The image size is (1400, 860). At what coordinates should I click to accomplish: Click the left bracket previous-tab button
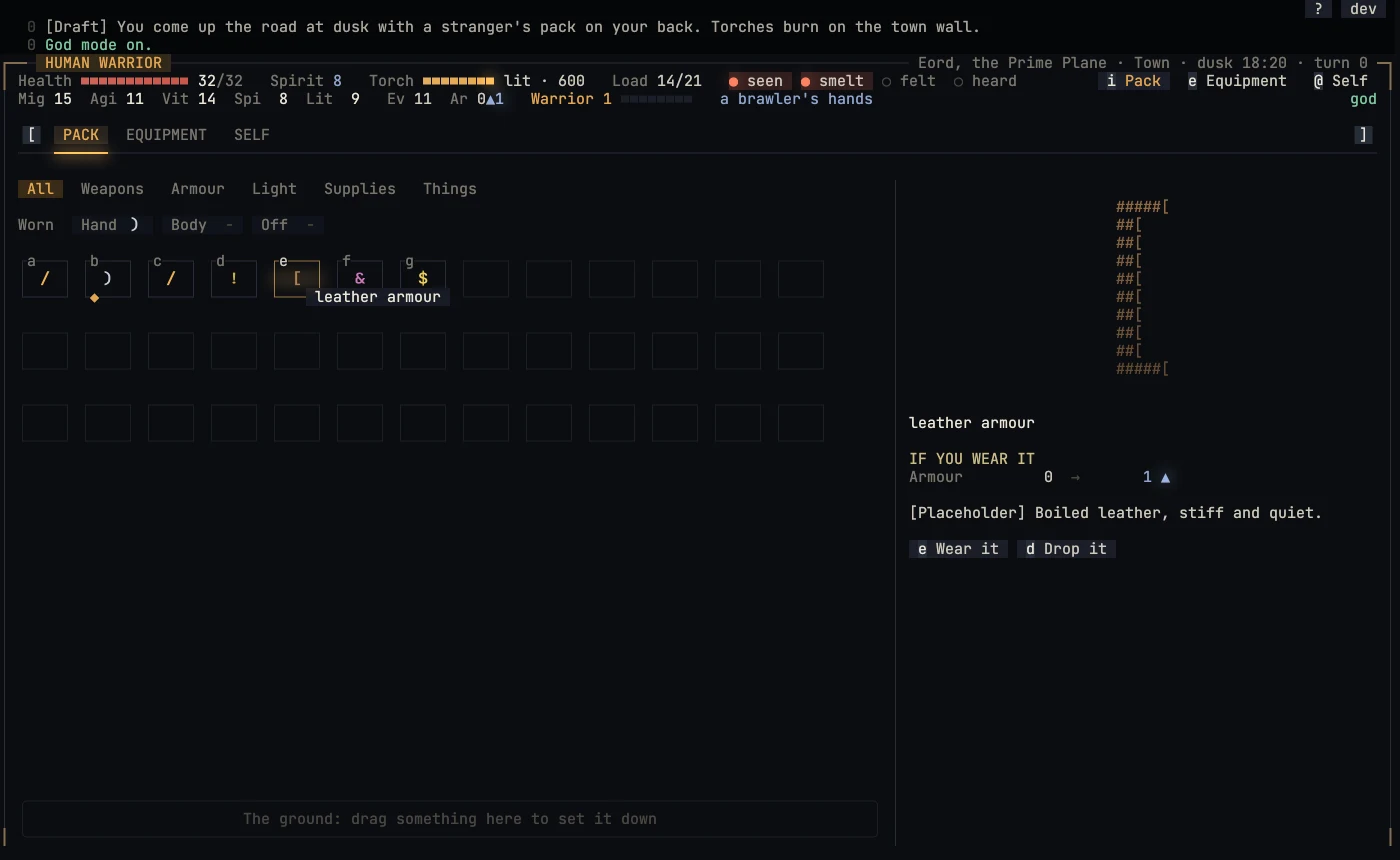coord(33,135)
